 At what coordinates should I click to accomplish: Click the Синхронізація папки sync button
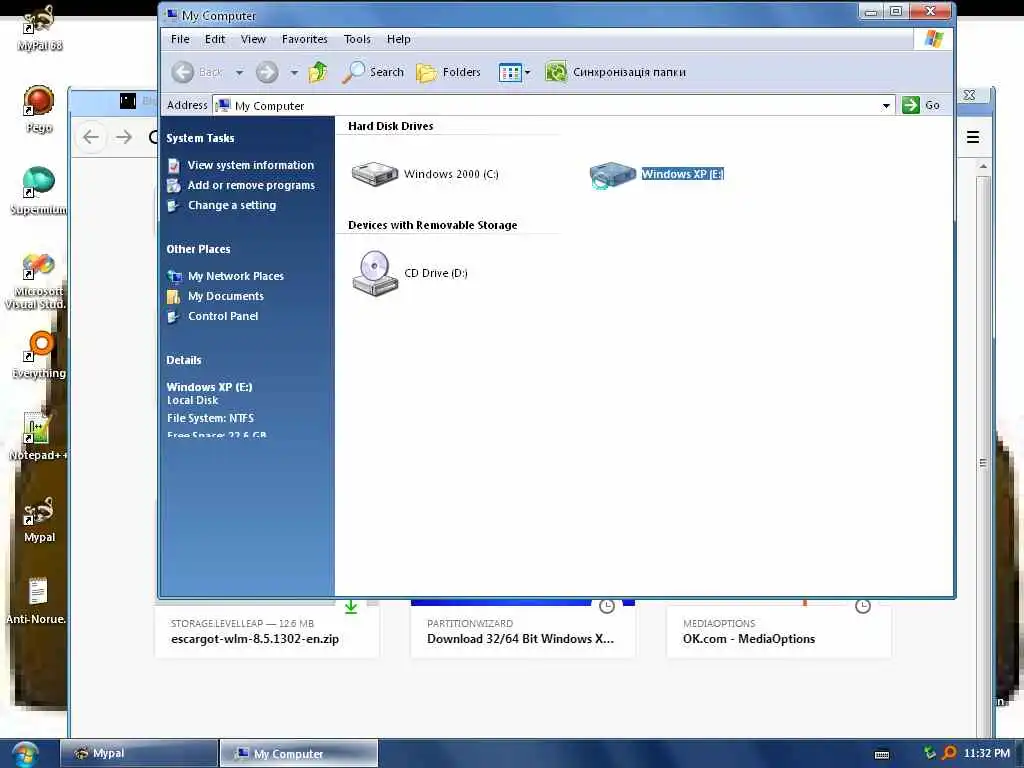coord(615,72)
